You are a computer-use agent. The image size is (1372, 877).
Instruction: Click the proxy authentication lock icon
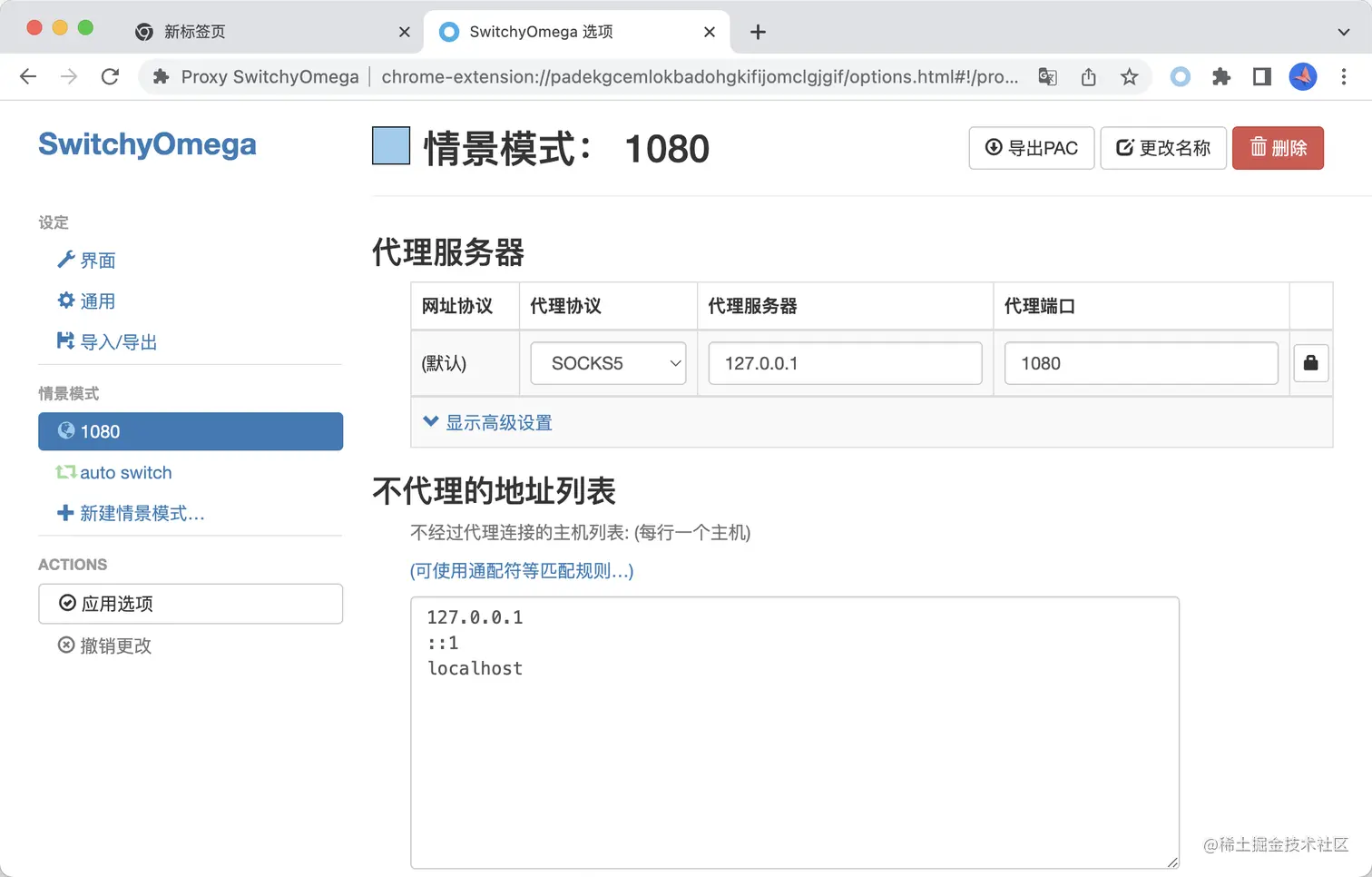coord(1311,363)
